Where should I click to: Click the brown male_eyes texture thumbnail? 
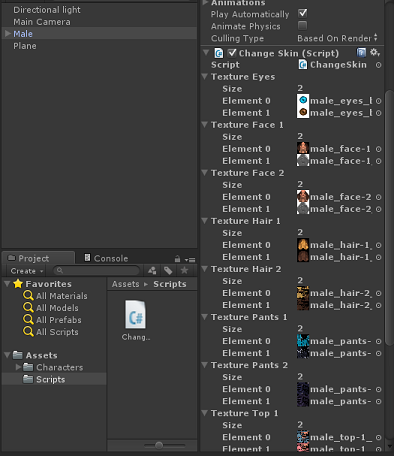tap(303, 112)
